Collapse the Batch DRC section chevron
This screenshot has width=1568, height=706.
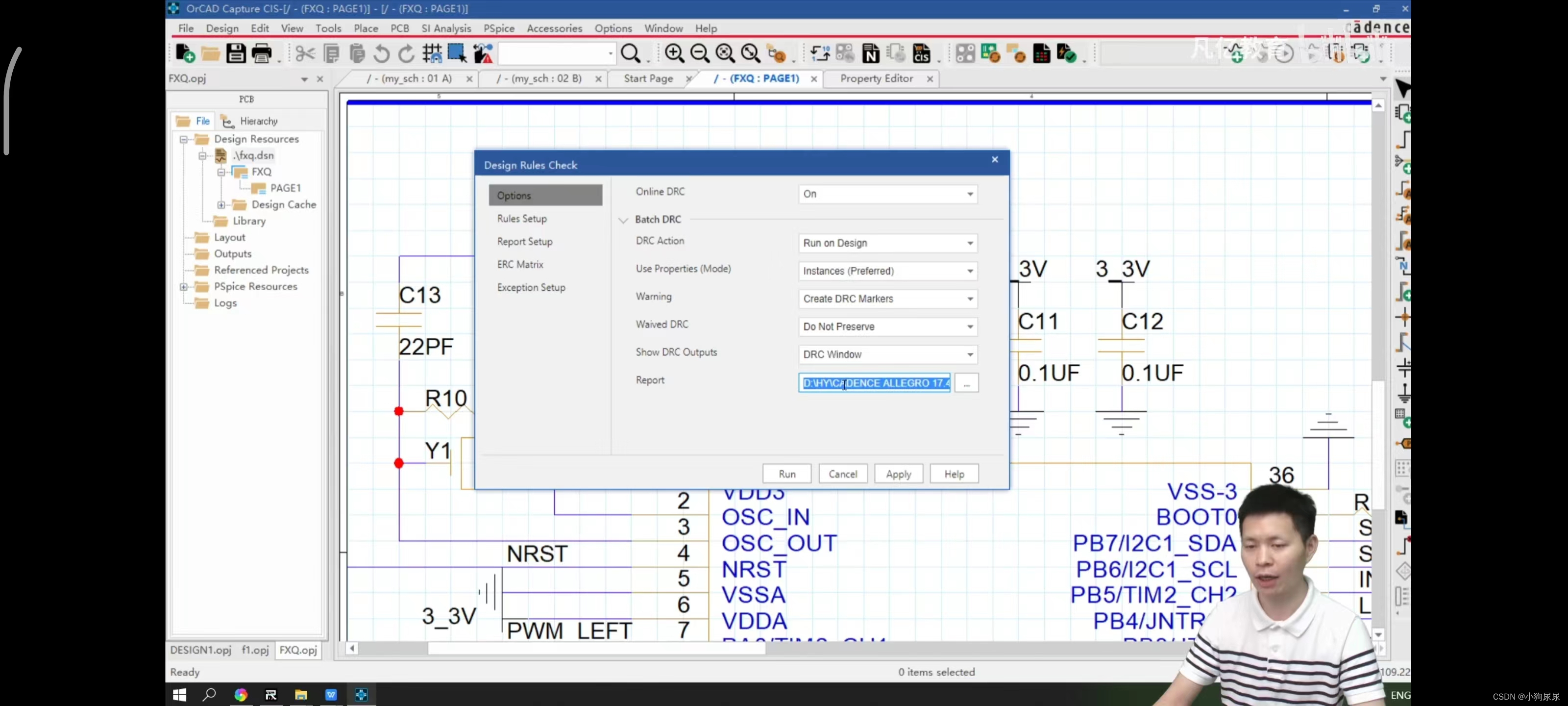coord(623,220)
